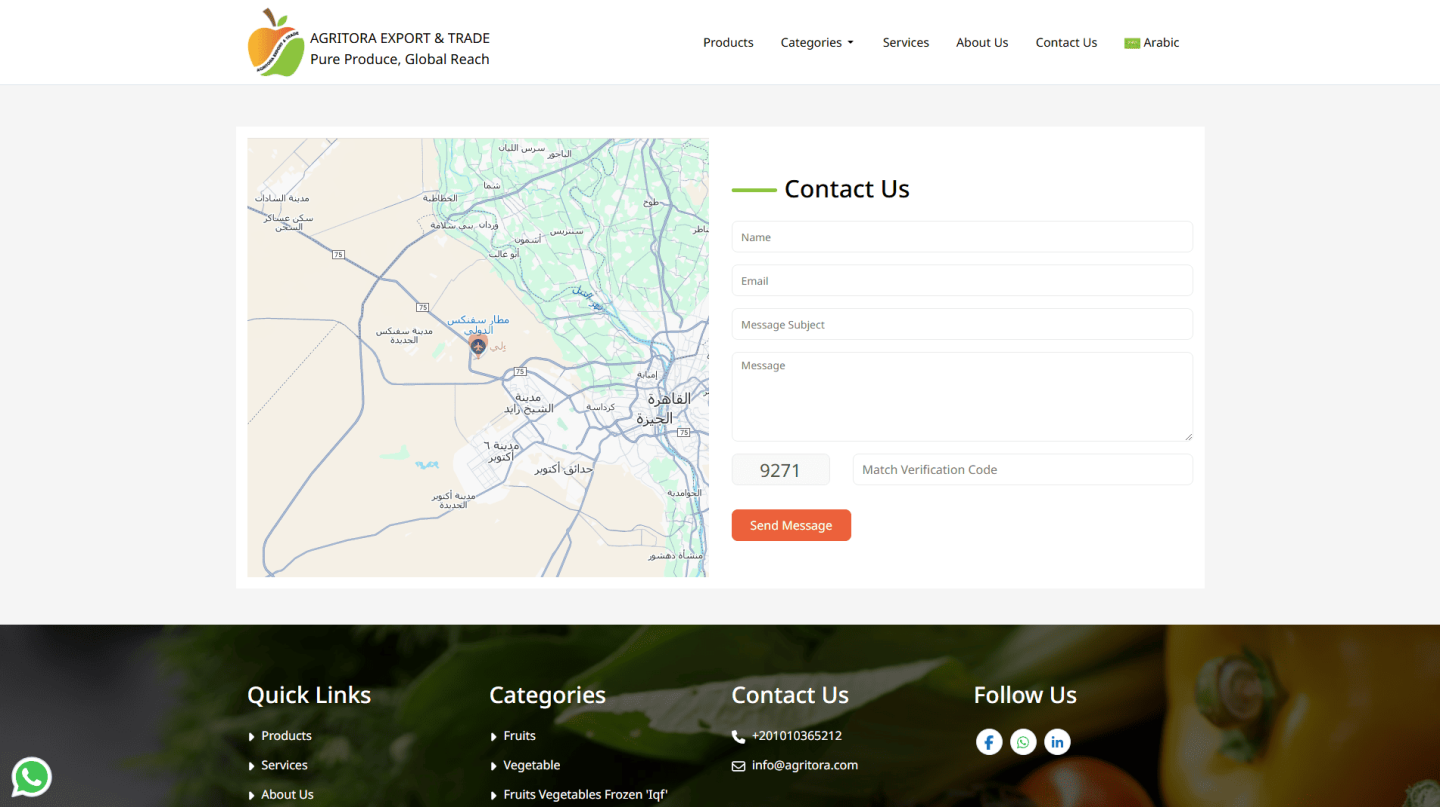Image resolution: width=1440 pixels, height=807 pixels.
Task: Click the envelope email icon in footer
Action: coord(738,766)
